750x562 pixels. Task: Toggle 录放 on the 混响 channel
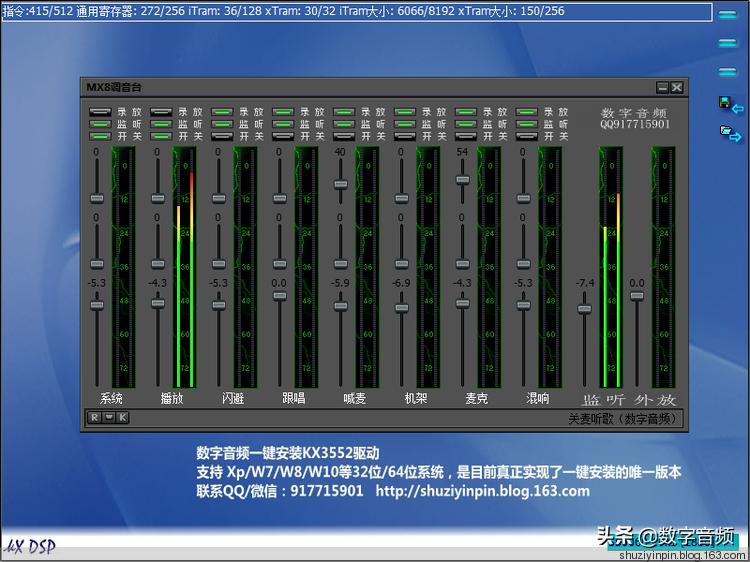(x=527, y=112)
